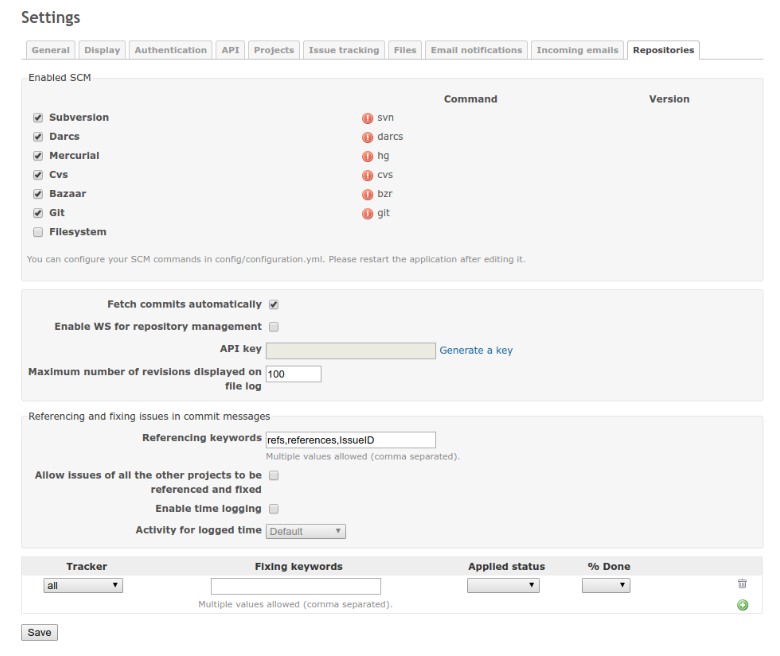The image size is (780, 656).
Task: Enable the Filesystem SCM checkbox
Action: [x=38, y=232]
